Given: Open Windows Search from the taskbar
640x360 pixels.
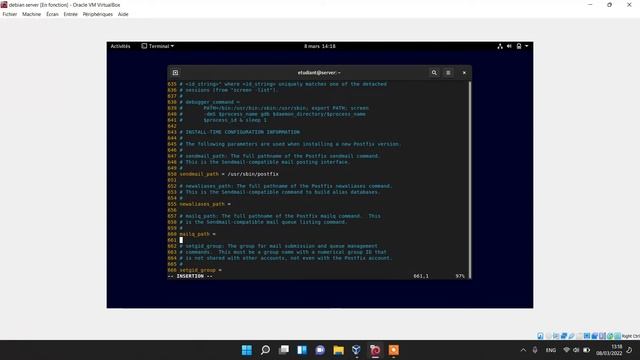Looking at the screenshot, I should (265, 350).
